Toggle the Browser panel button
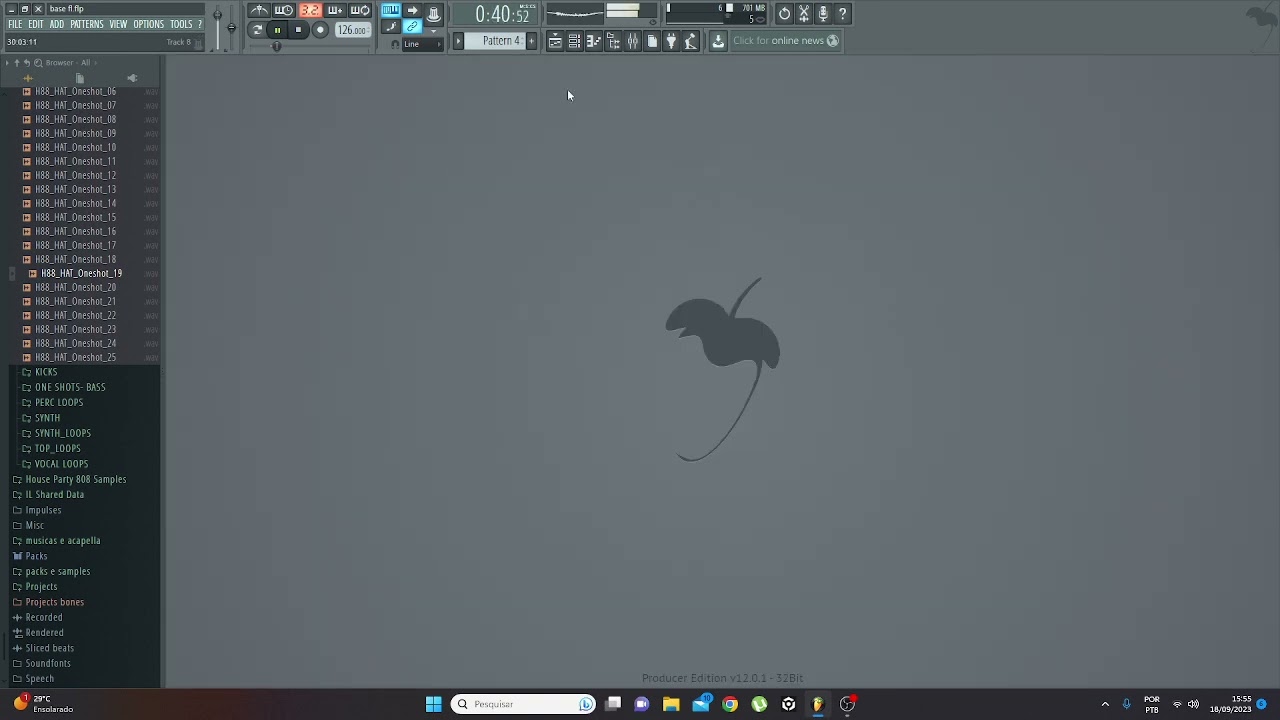The image size is (1280, 720). coord(613,41)
